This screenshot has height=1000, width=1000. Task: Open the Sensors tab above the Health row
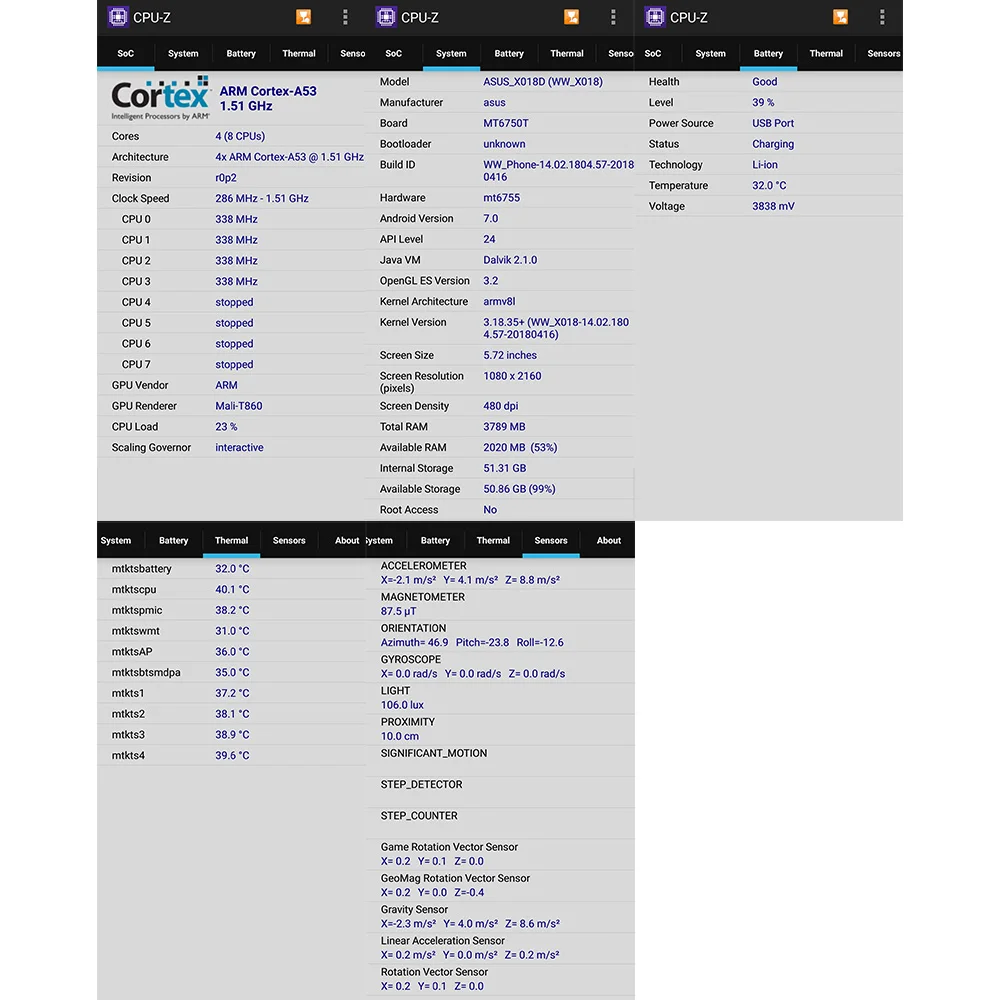click(883, 54)
